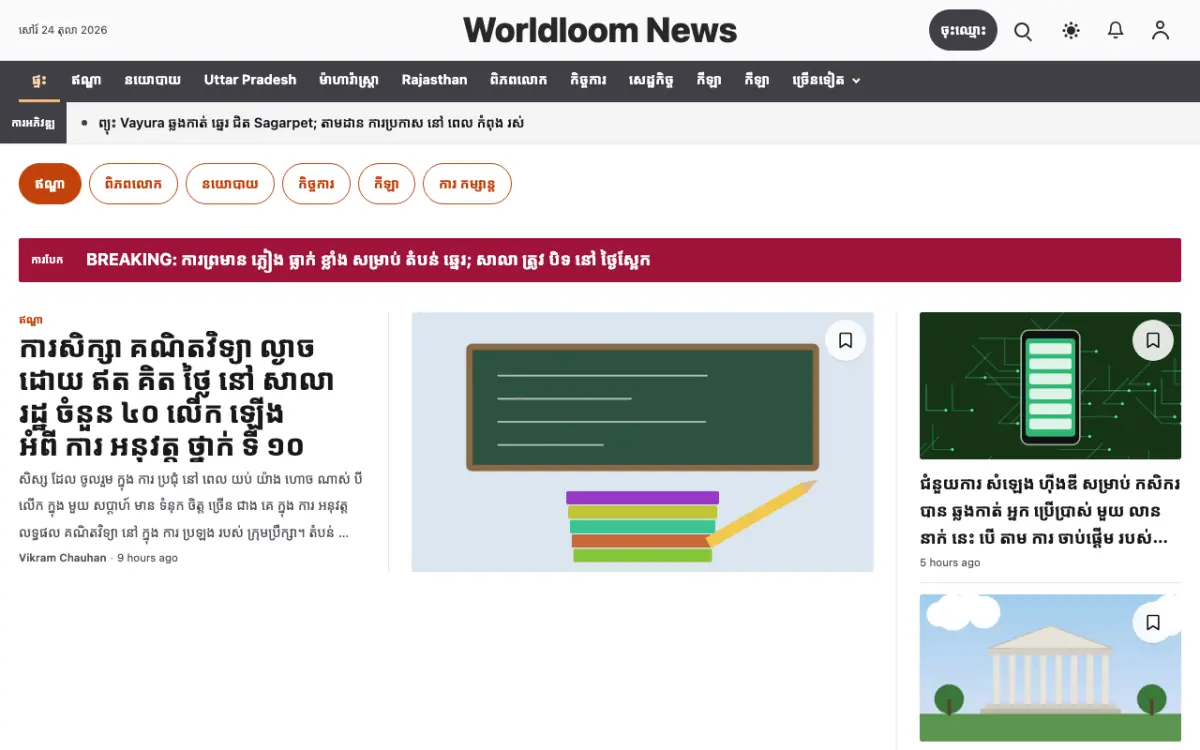Select the កីឡា pill filter
This screenshot has width=1200, height=750.
[386, 184]
